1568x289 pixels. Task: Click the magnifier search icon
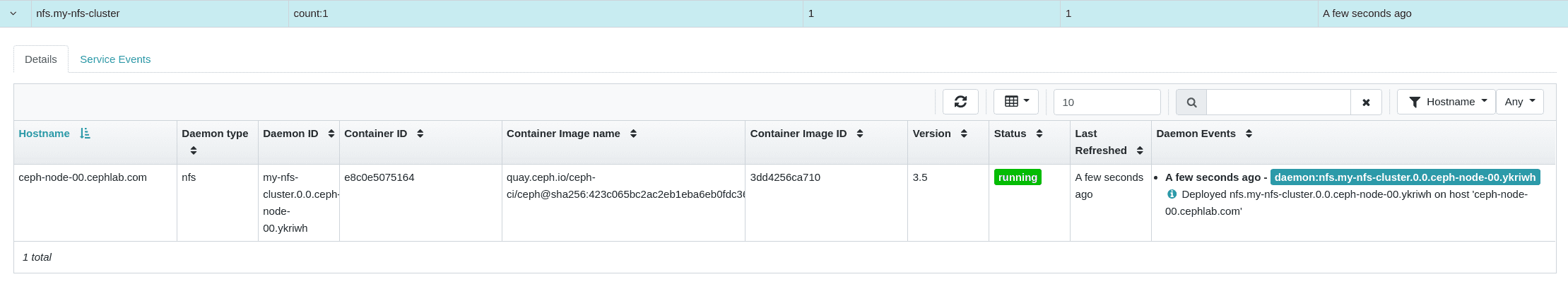[x=1191, y=102]
